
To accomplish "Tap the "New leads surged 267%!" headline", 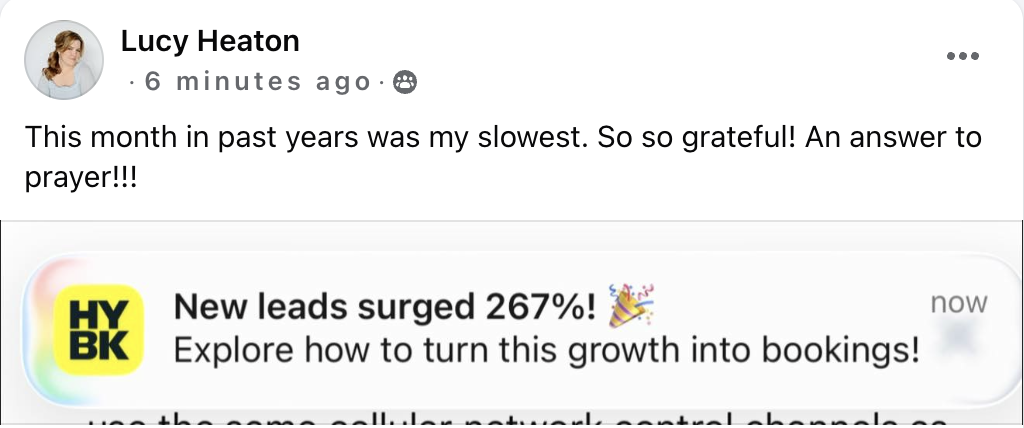I will tap(385, 306).
